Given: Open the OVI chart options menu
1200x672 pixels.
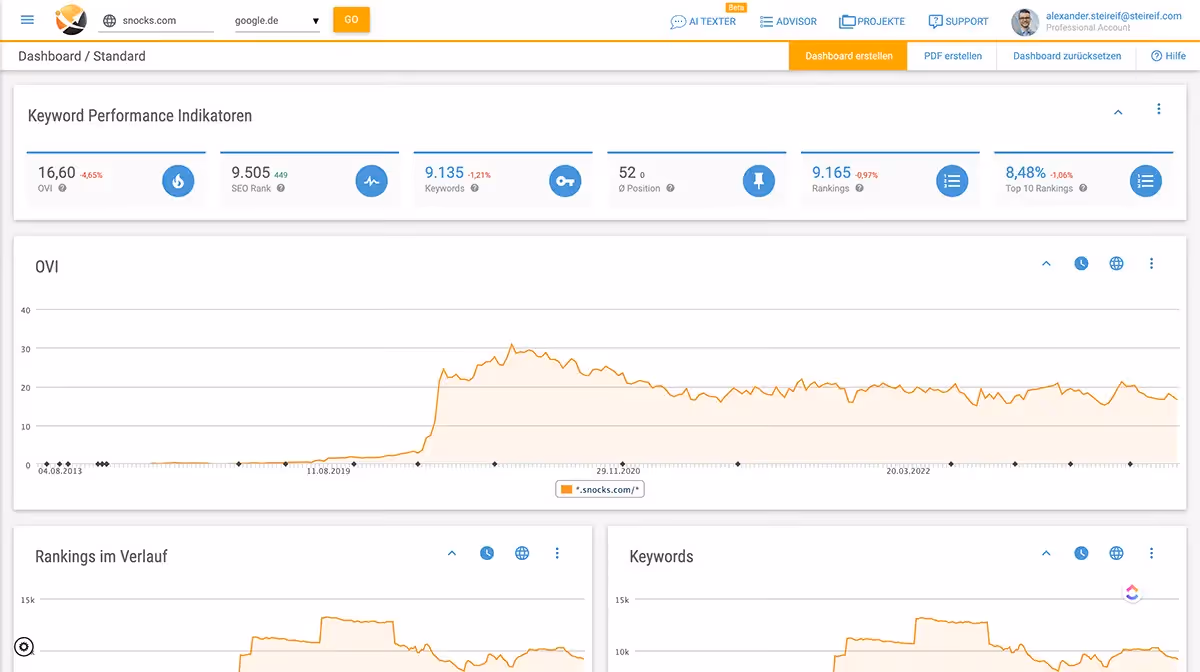Looking at the screenshot, I should tap(1151, 264).
